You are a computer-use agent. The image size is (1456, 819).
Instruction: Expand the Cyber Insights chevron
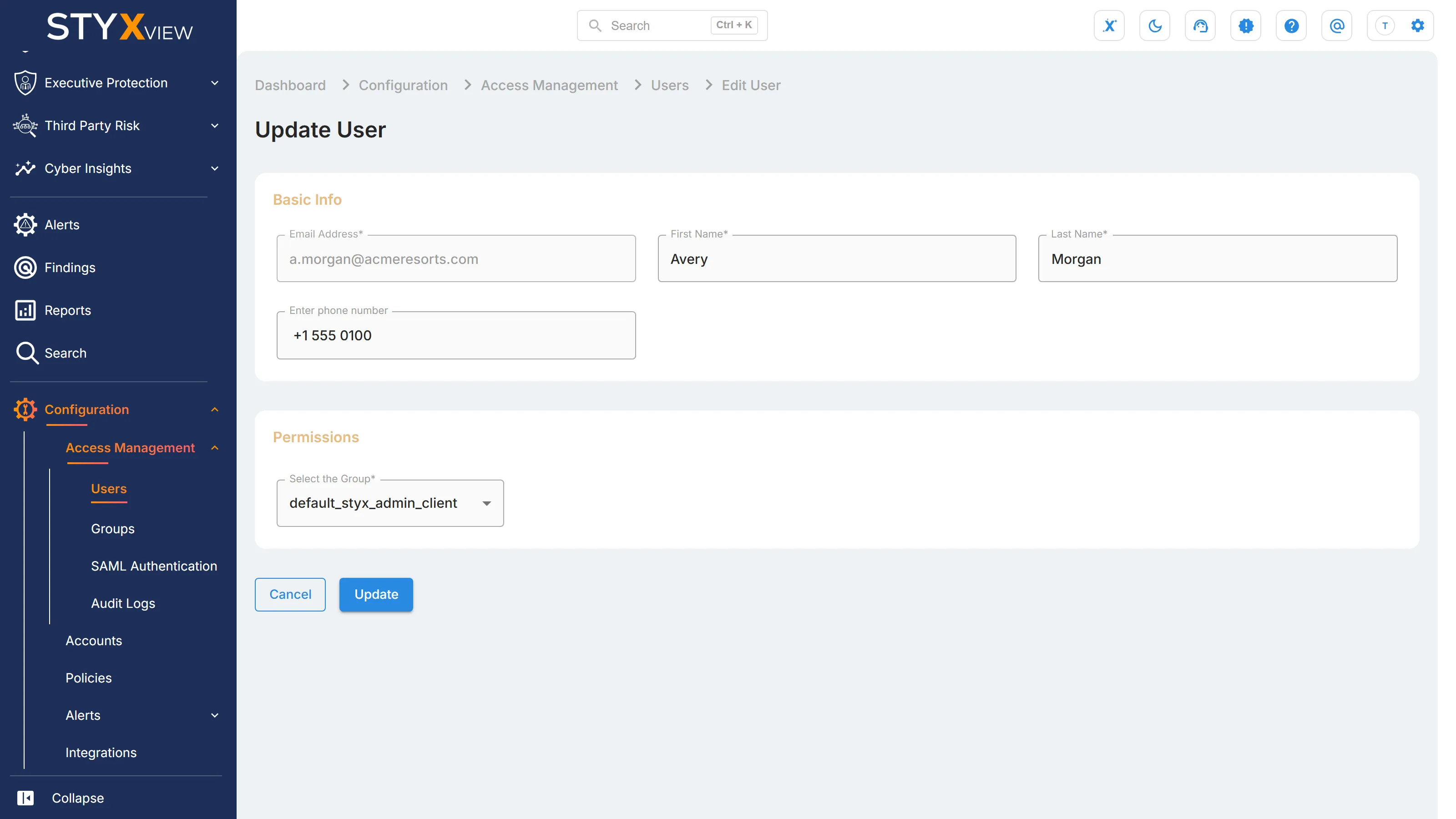215,168
